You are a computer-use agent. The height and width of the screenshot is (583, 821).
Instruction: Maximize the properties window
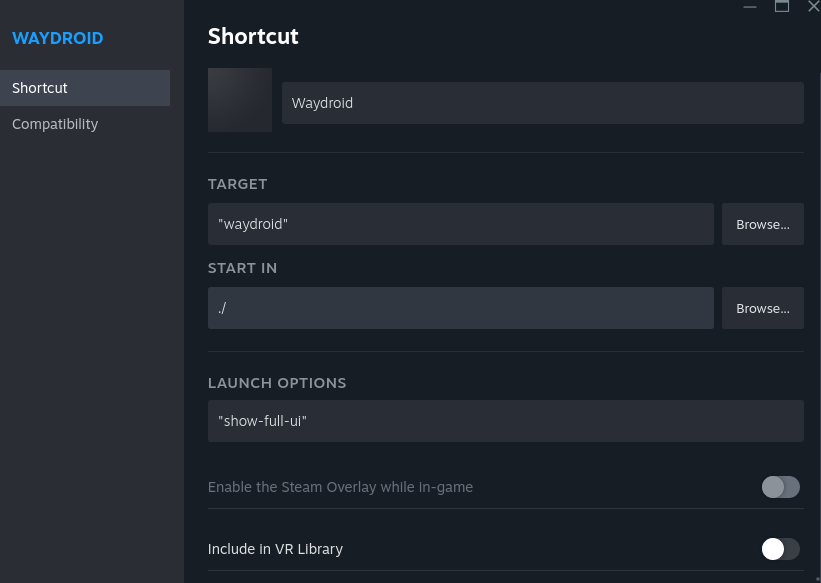tap(782, 6)
